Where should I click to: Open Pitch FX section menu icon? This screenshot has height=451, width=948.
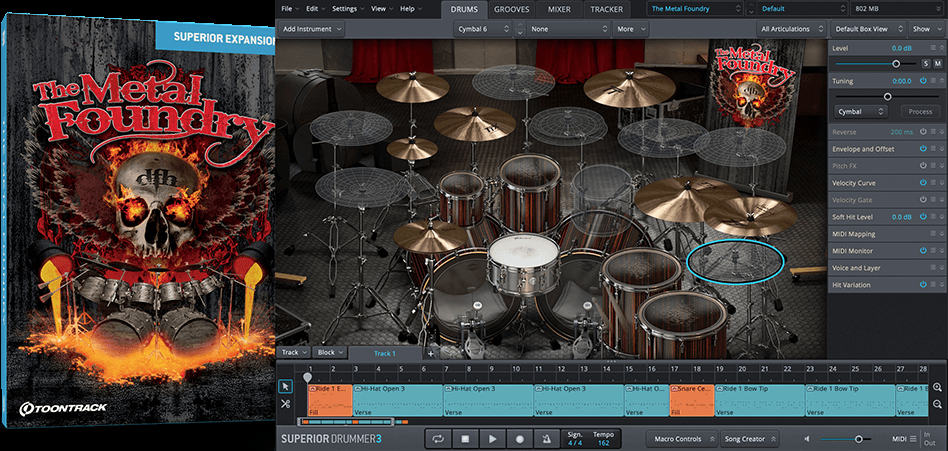pos(933,166)
